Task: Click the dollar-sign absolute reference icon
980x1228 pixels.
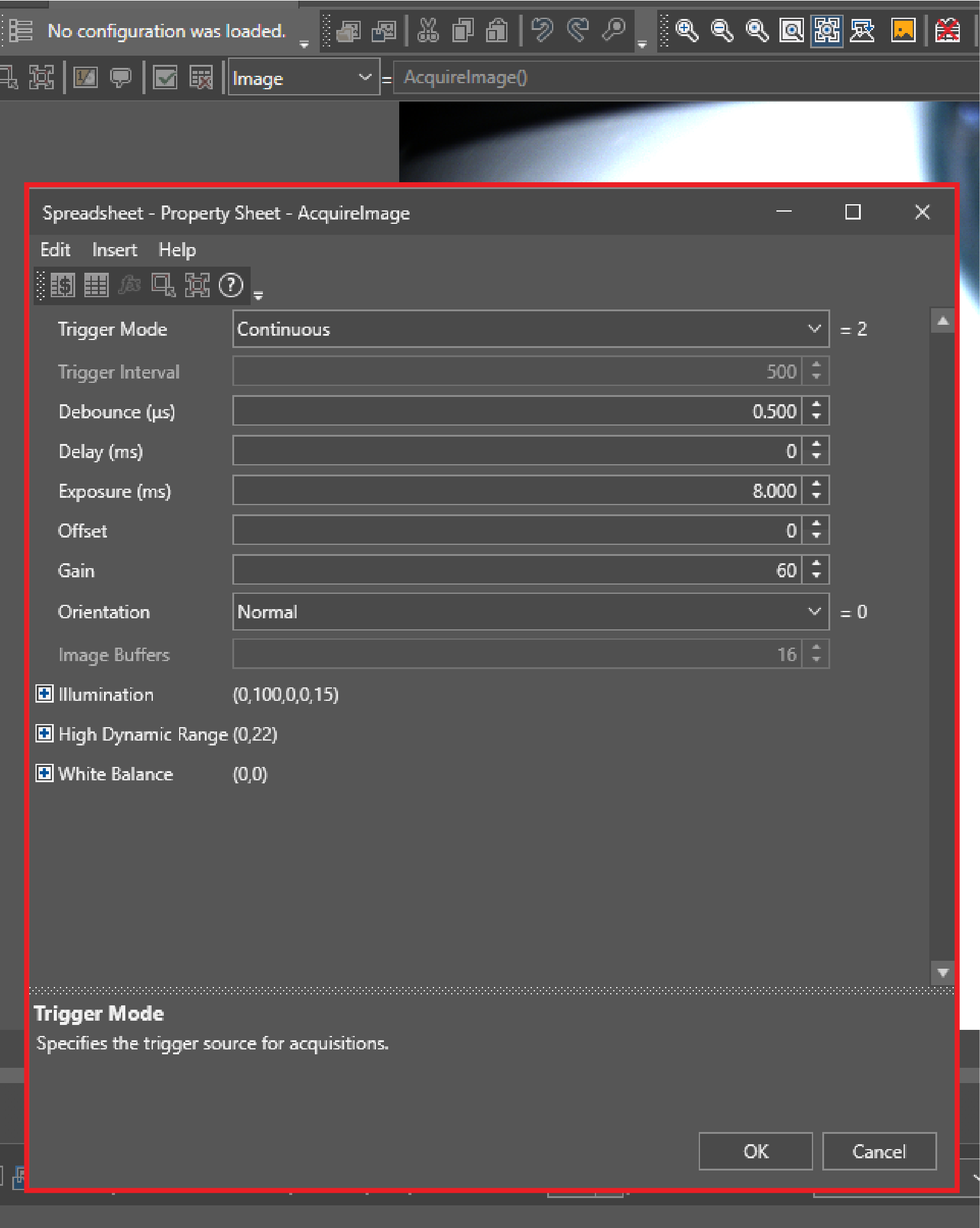Action: pyautogui.click(x=62, y=286)
